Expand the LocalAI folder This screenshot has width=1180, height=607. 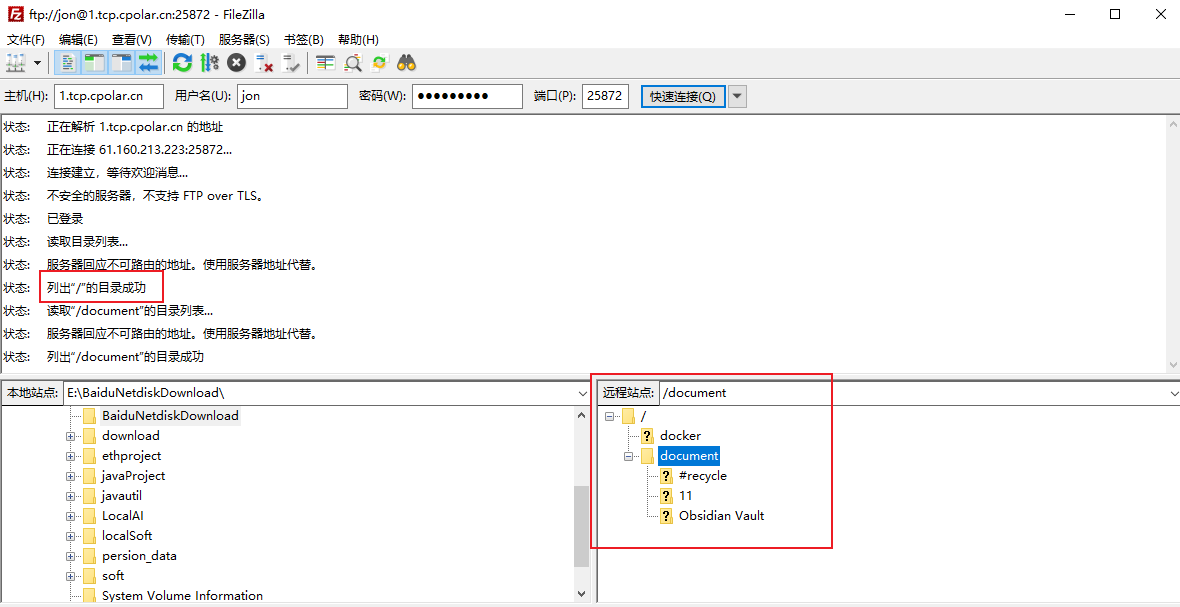coord(71,516)
